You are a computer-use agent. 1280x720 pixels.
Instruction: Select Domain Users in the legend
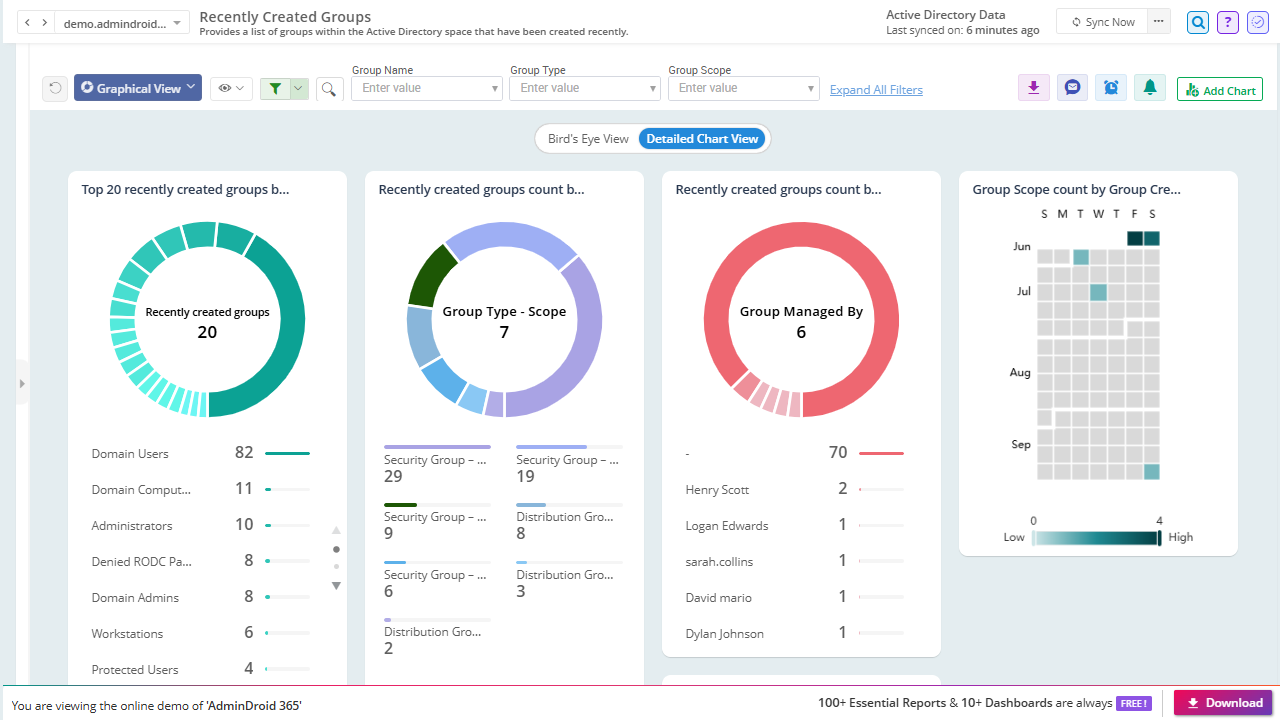[x=200, y=453]
